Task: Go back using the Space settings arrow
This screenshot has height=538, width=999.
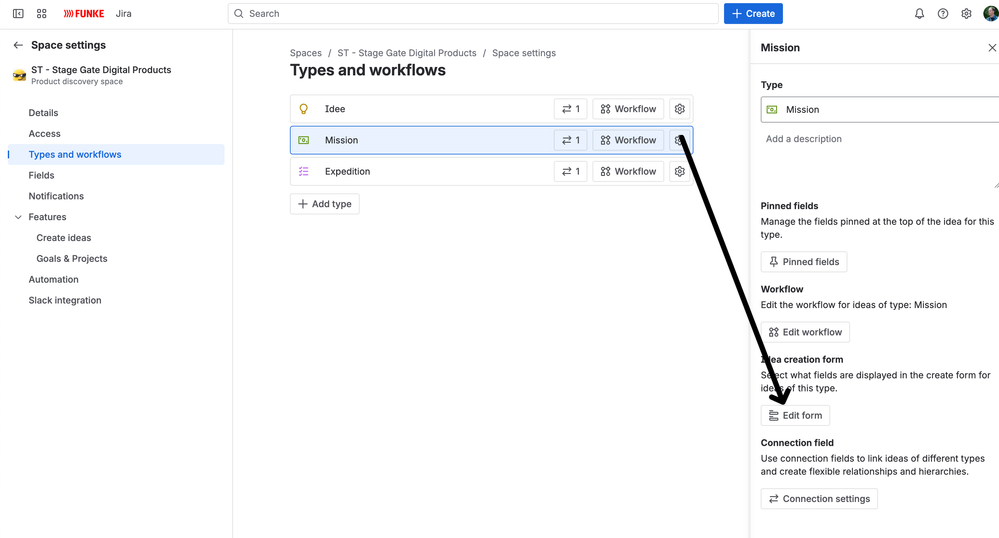Action: pos(18,45)
